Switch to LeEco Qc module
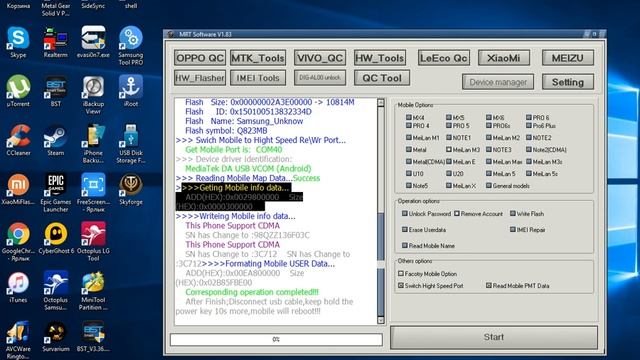Viewport: 640px width, 360px height. coord(443,58)
